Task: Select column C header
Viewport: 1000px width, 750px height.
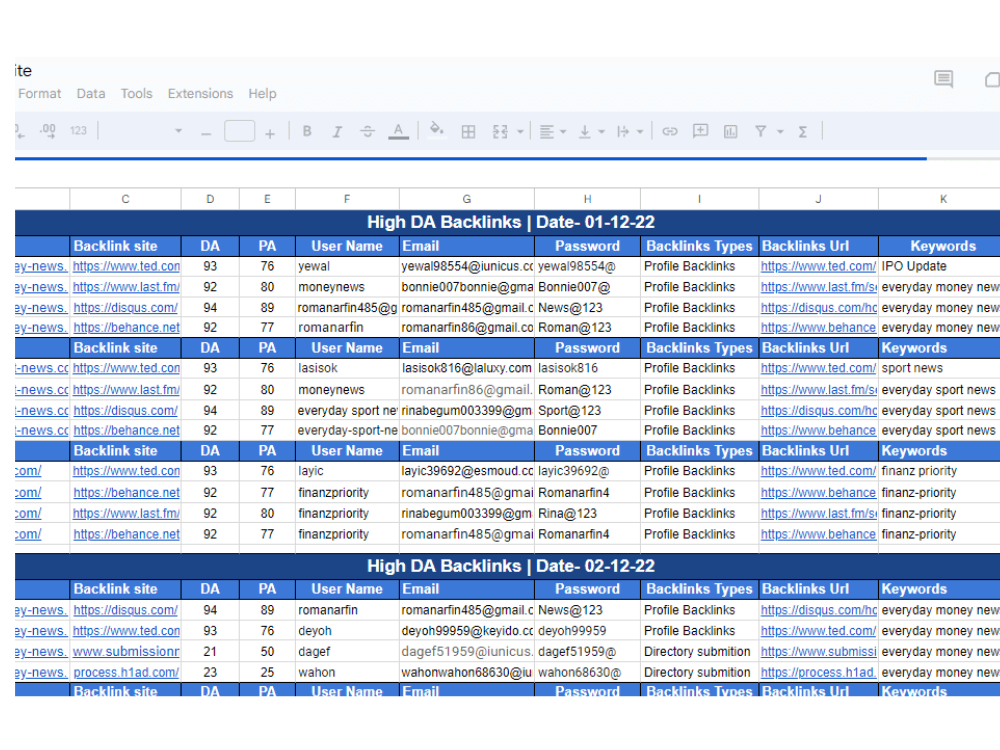Action: (x=126, y=199)
